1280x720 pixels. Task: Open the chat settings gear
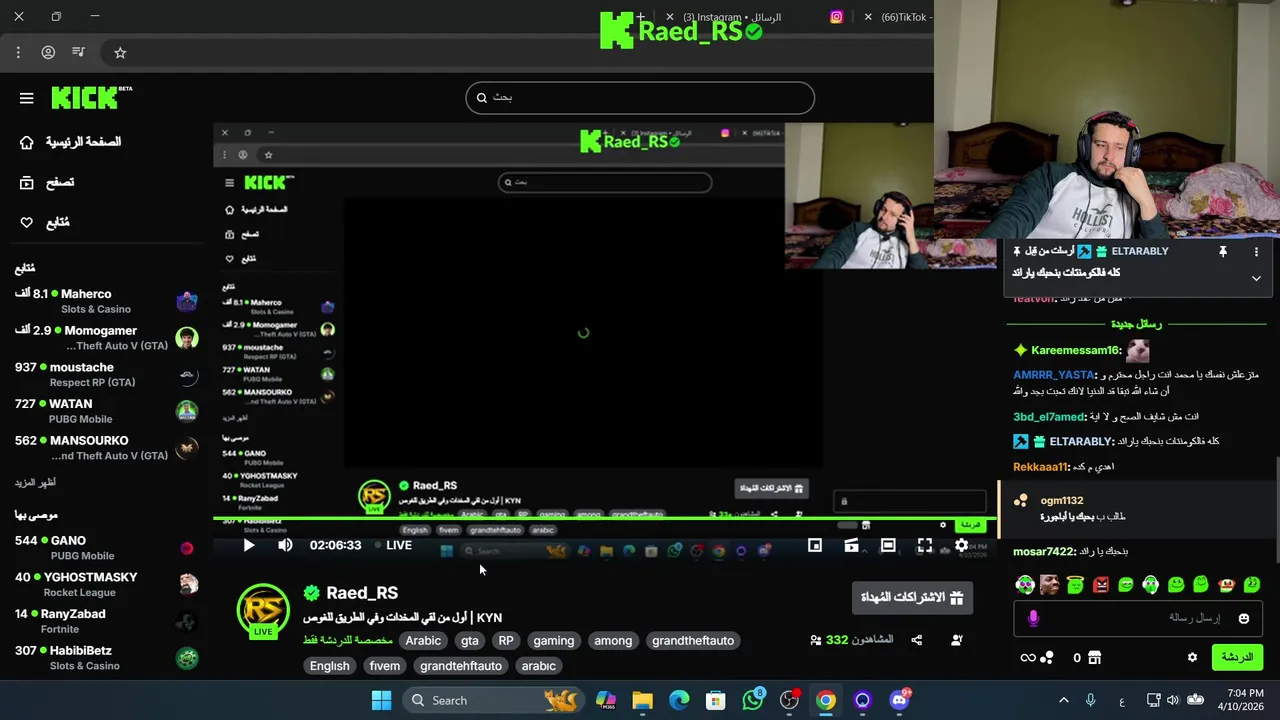pos(1192,657)
